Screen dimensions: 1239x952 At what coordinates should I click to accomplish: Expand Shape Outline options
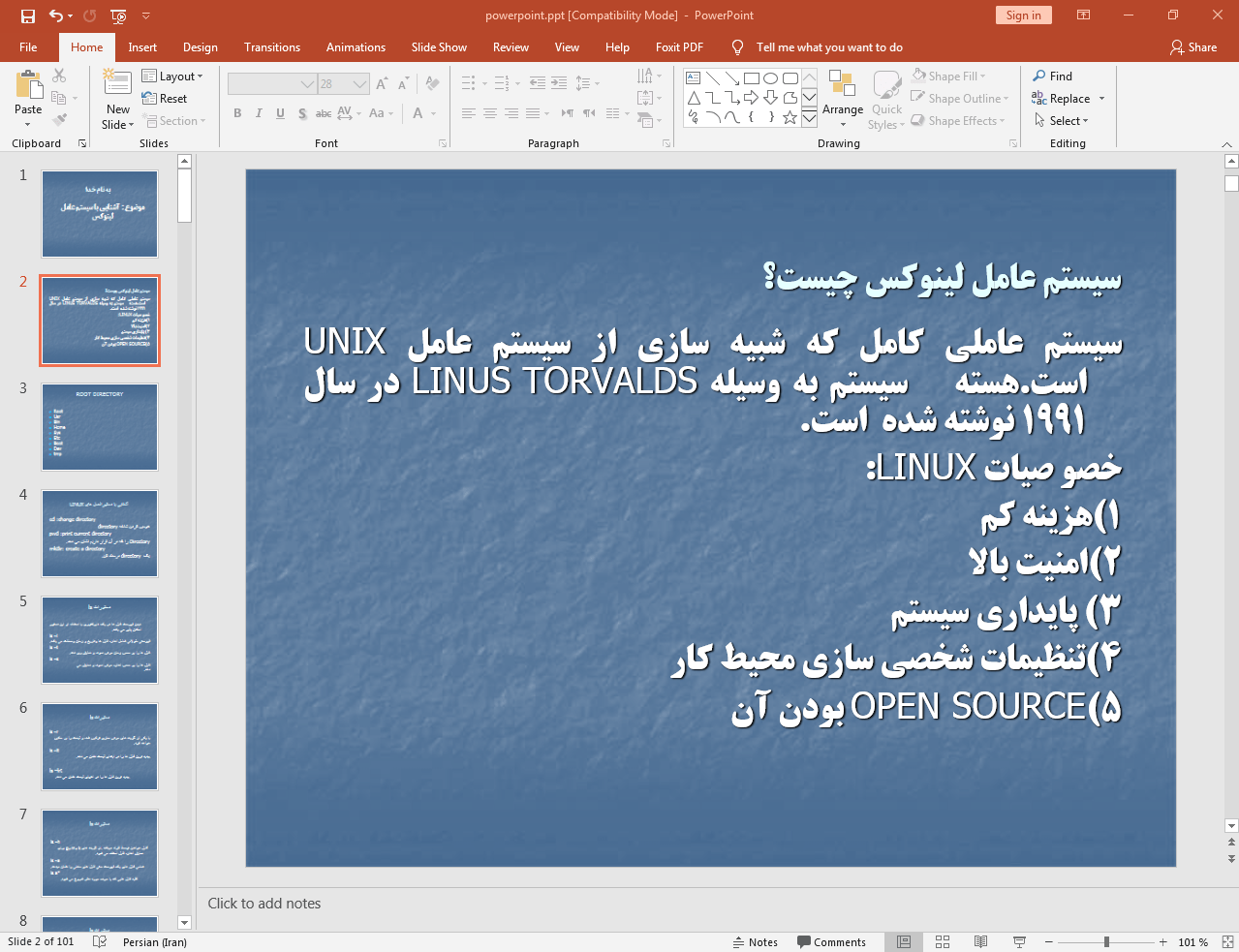(960, 99)
